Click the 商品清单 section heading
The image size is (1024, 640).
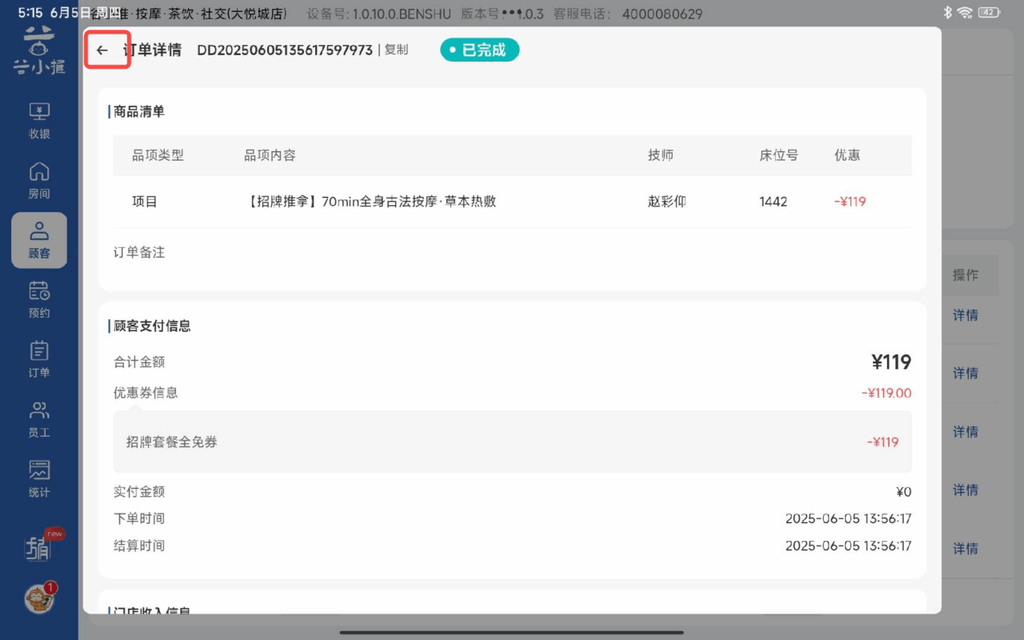click(139, 112)
